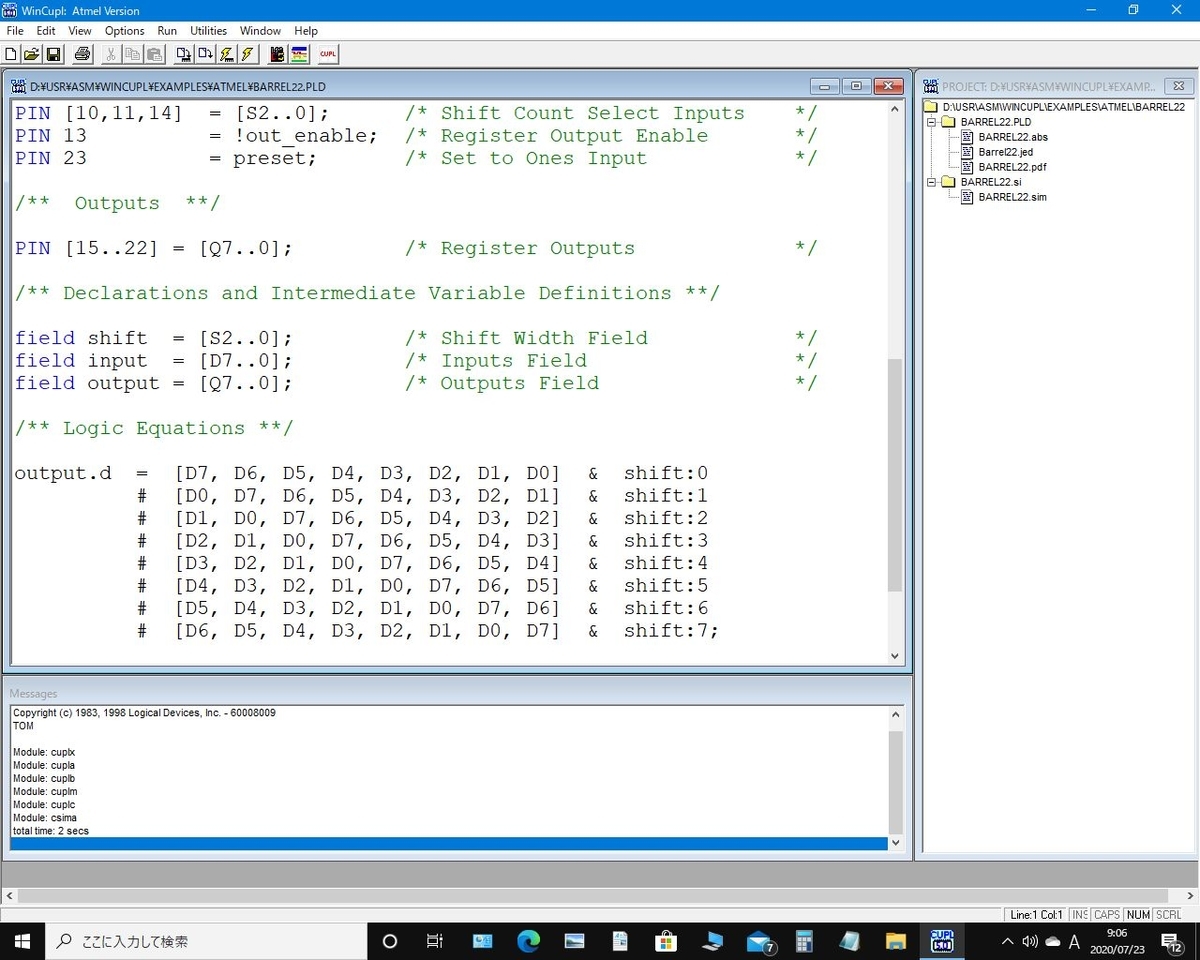Click 'shift:7;' at end of equations
The image size is (1200, 960).
(671, 631)
